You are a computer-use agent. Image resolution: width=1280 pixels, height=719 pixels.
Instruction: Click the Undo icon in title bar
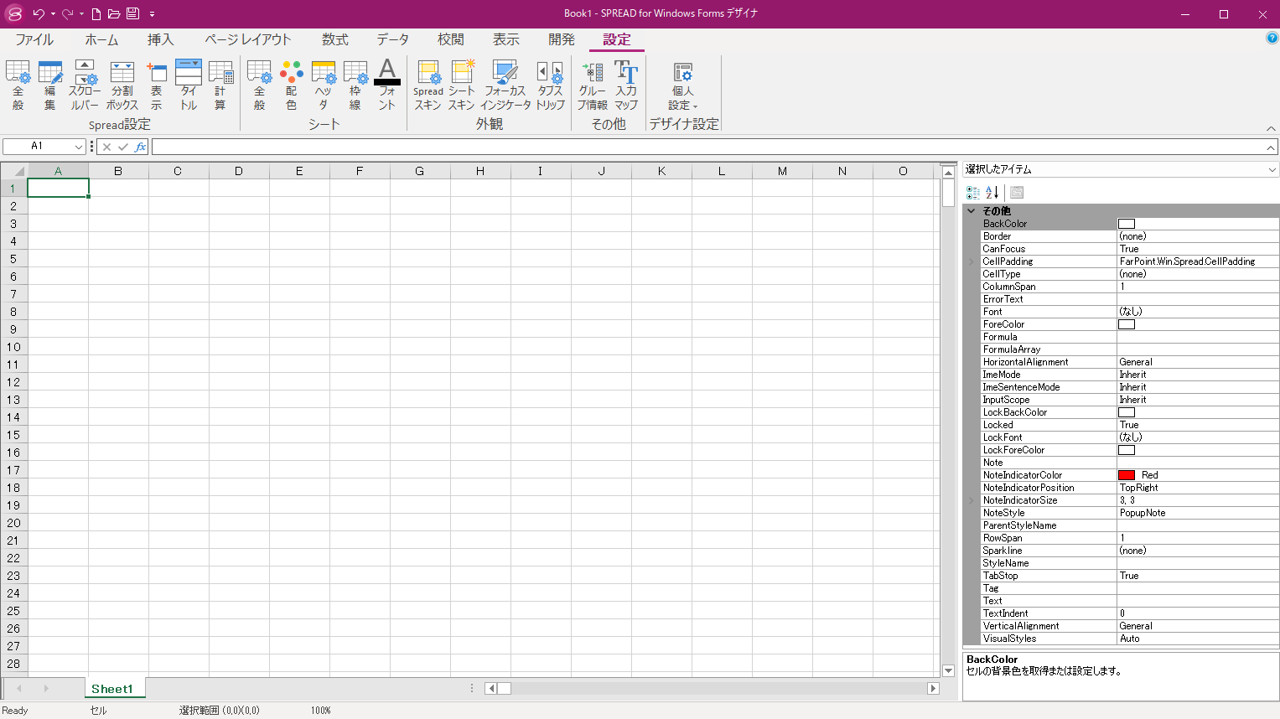click(x=38, y=14)
